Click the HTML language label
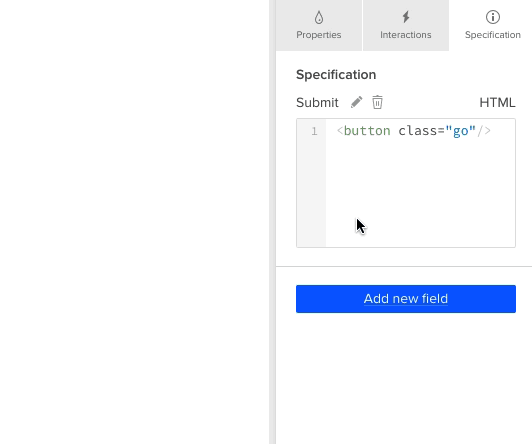The width and height of the screenshot is (532, 444). pyautogui.click(x=497, y=102)
